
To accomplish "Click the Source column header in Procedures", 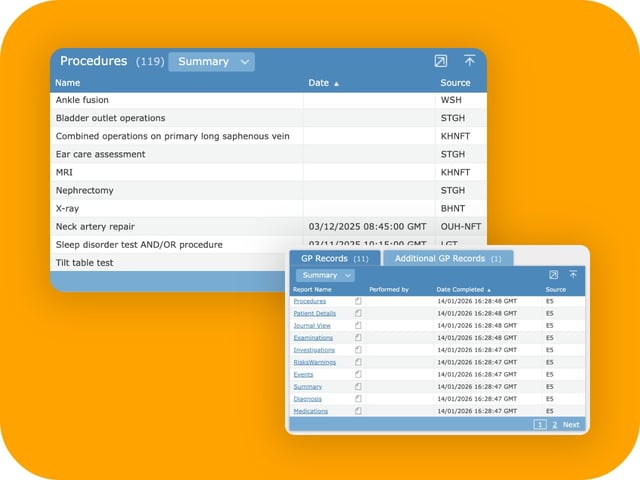I will (455, 83).
